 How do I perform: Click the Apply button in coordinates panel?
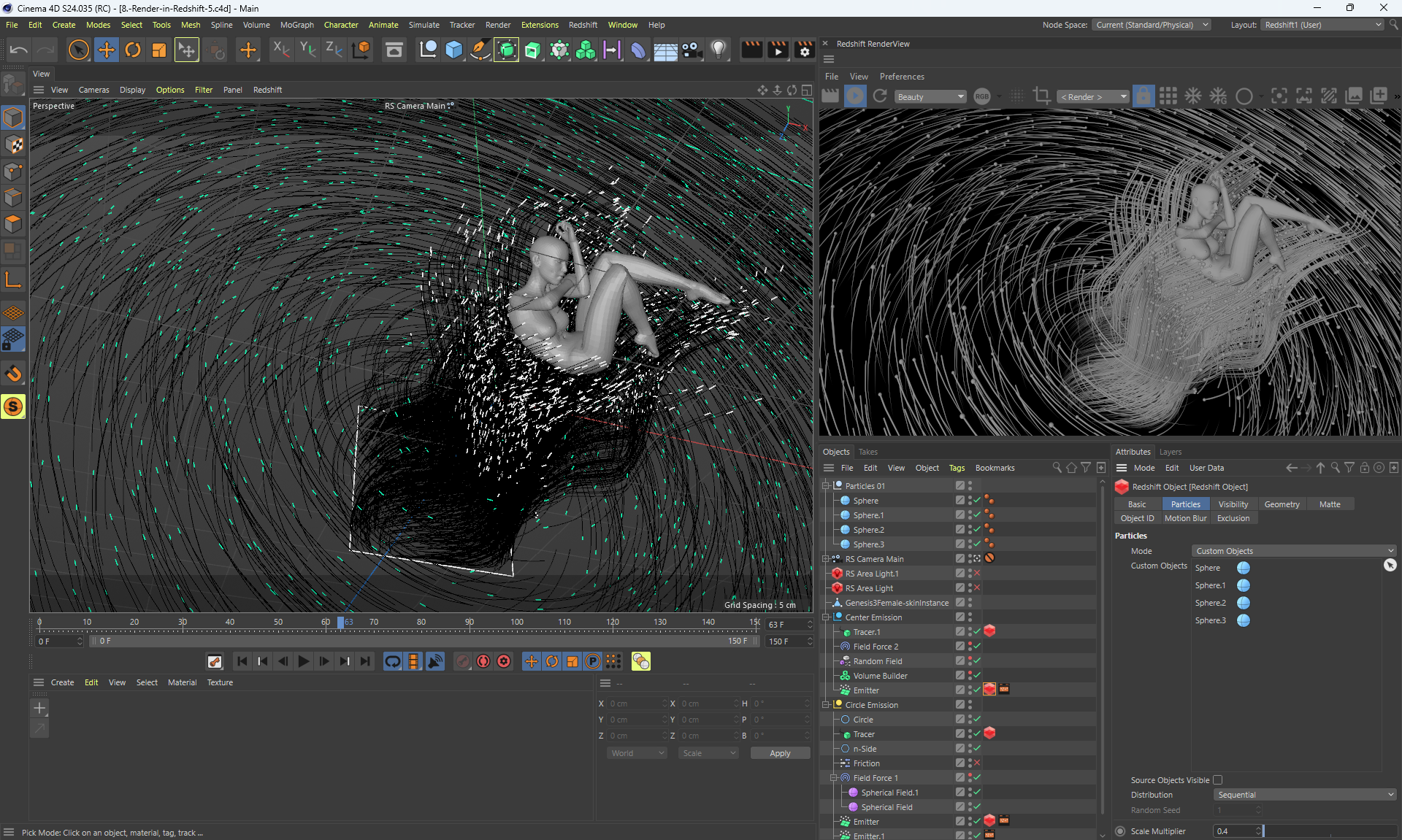click(x=780, y=753)
